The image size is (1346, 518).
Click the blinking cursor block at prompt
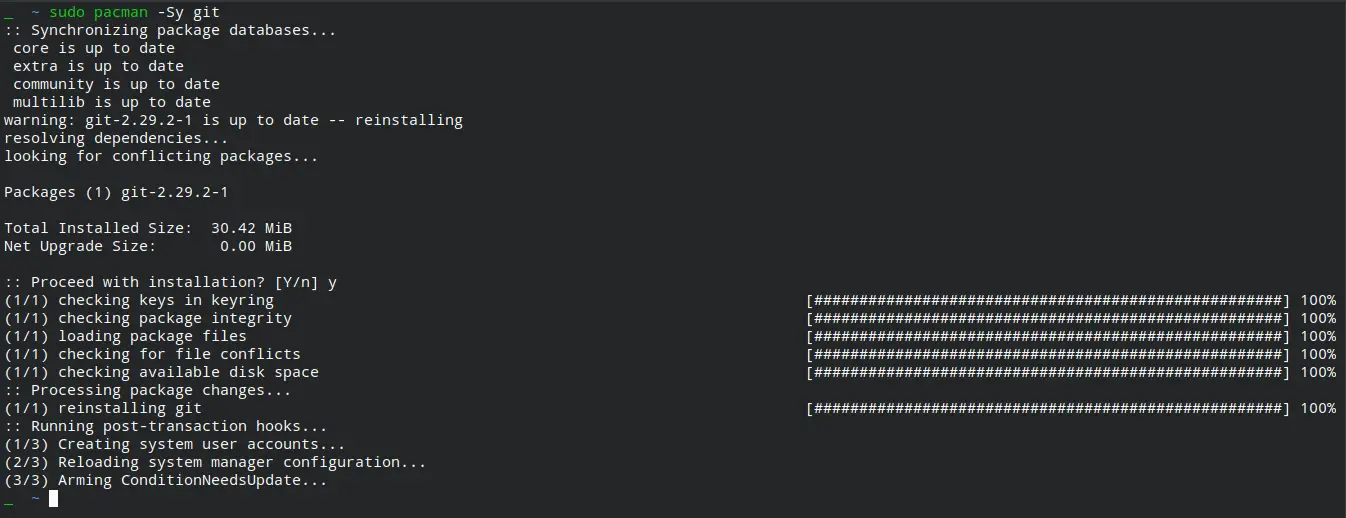53,498
